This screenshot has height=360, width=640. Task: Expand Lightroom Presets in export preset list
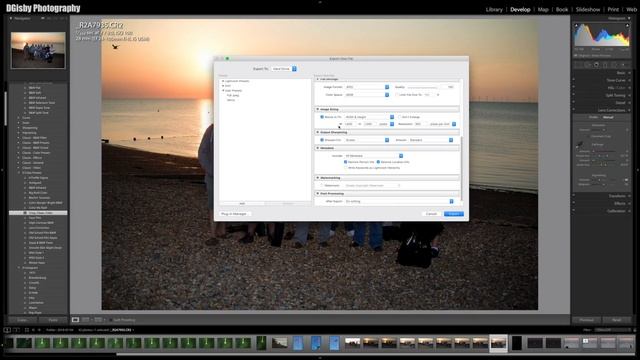click(223, 81)
